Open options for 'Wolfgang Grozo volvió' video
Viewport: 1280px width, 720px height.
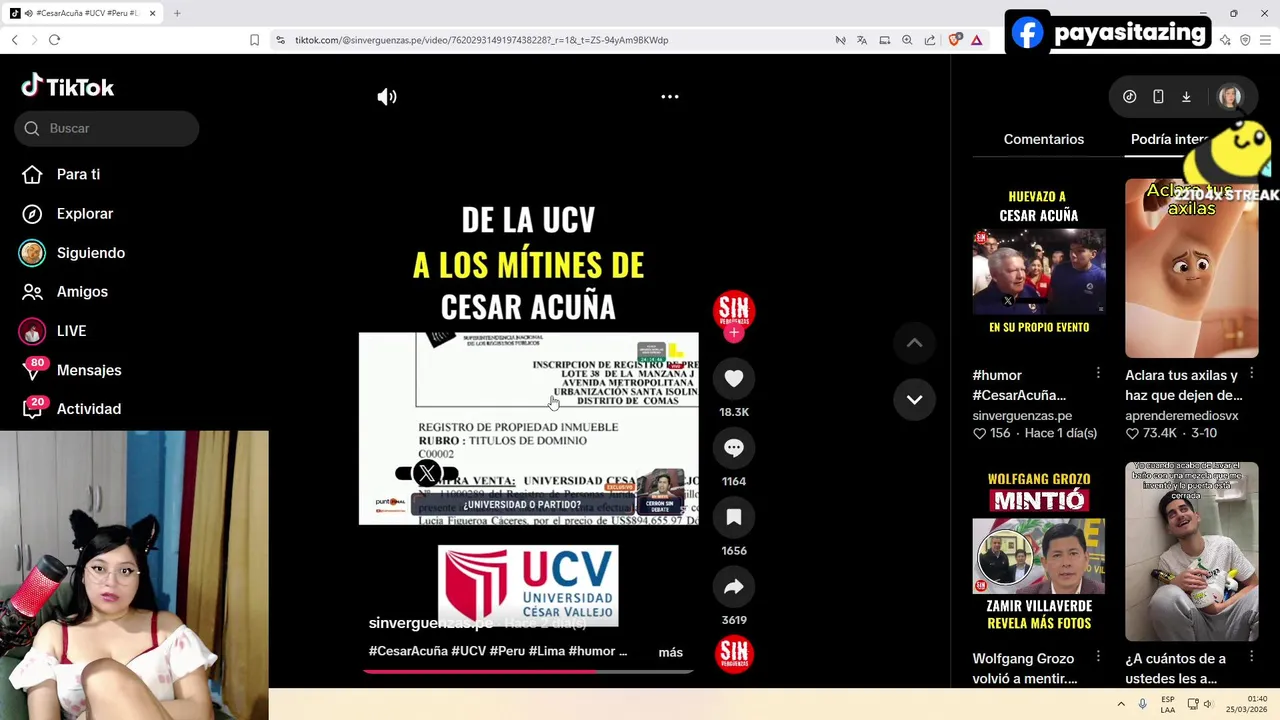[x=1098, y=657]
